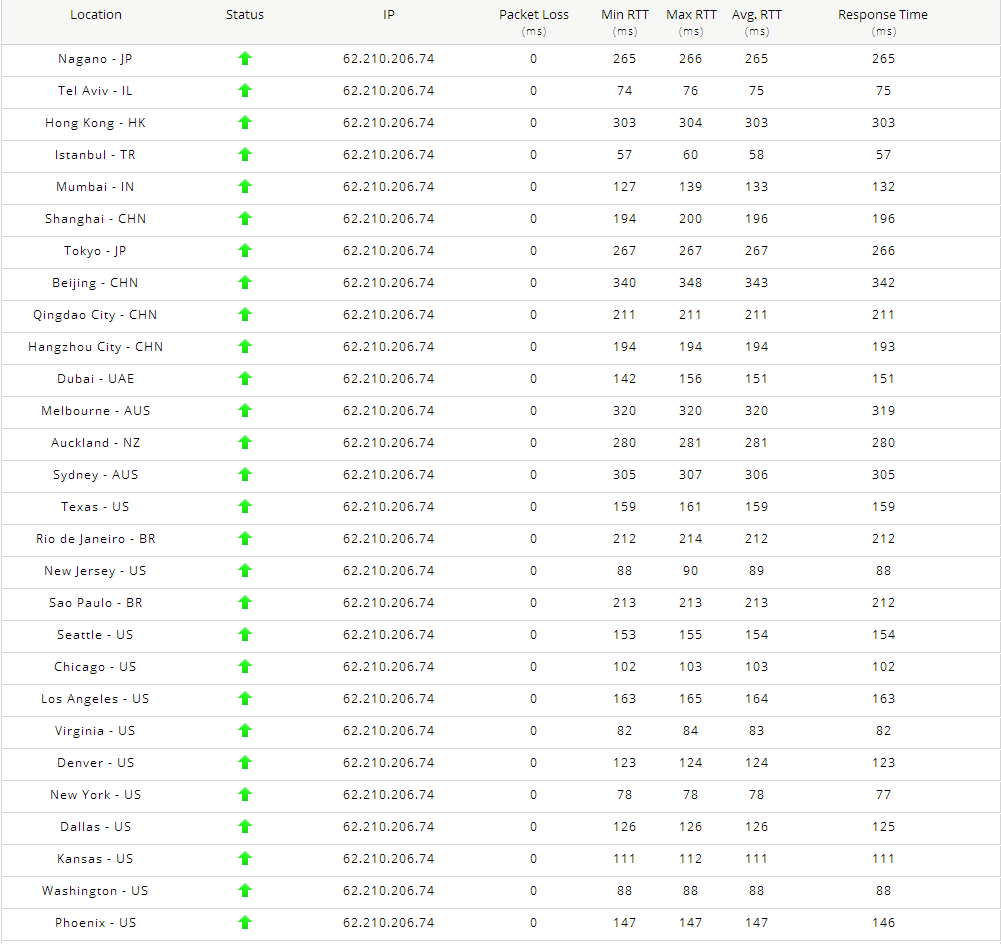Image resolution: width=1001 pixels, height=944 pixels.
Task: Select the Rio de Janeiro - BR location
Action: (96, 539)
